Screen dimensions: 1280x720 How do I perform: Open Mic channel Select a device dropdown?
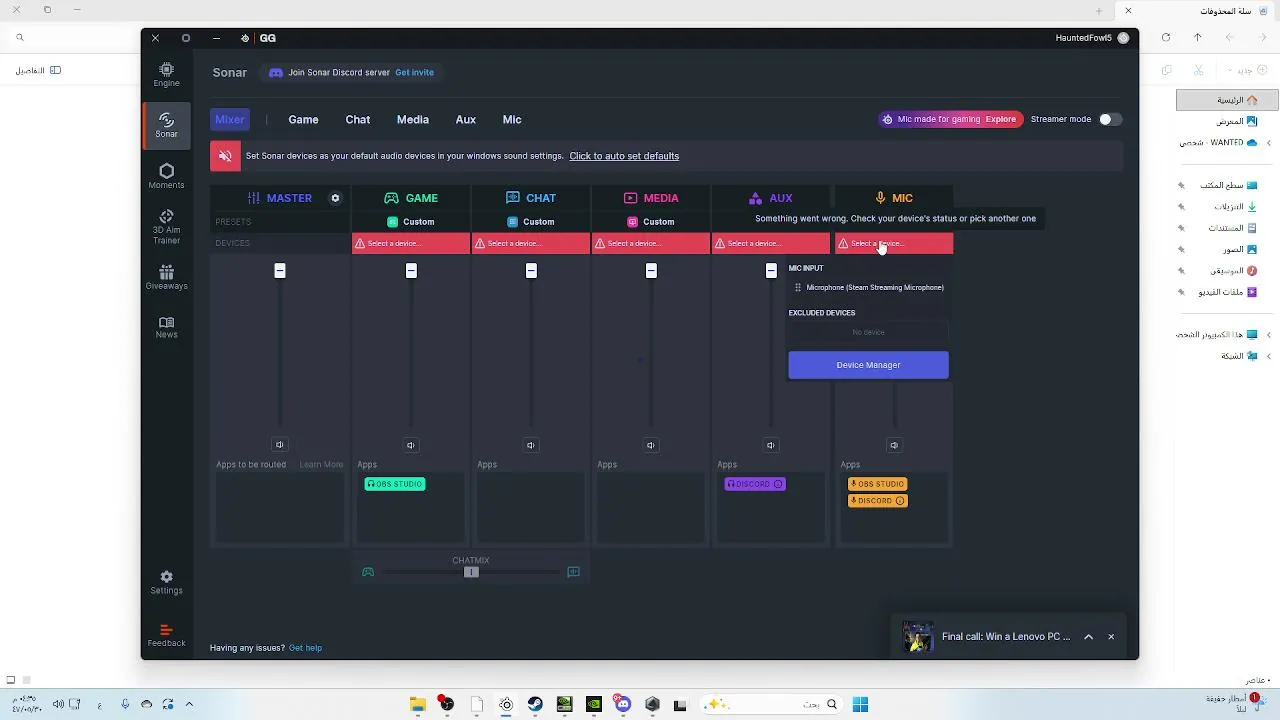point(894,243)
